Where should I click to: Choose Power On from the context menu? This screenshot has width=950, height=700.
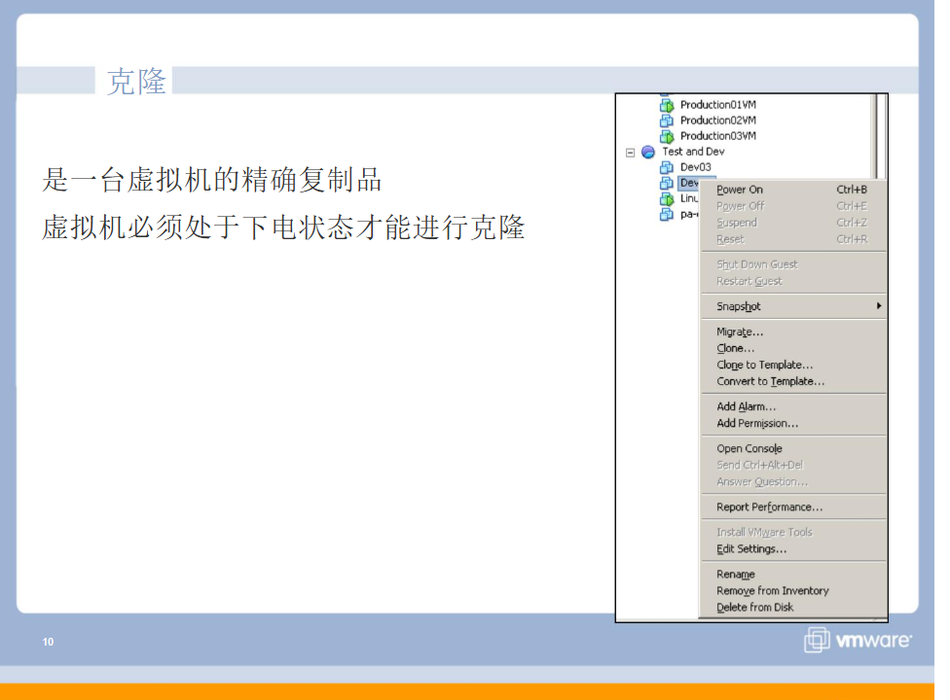(740, 190)
